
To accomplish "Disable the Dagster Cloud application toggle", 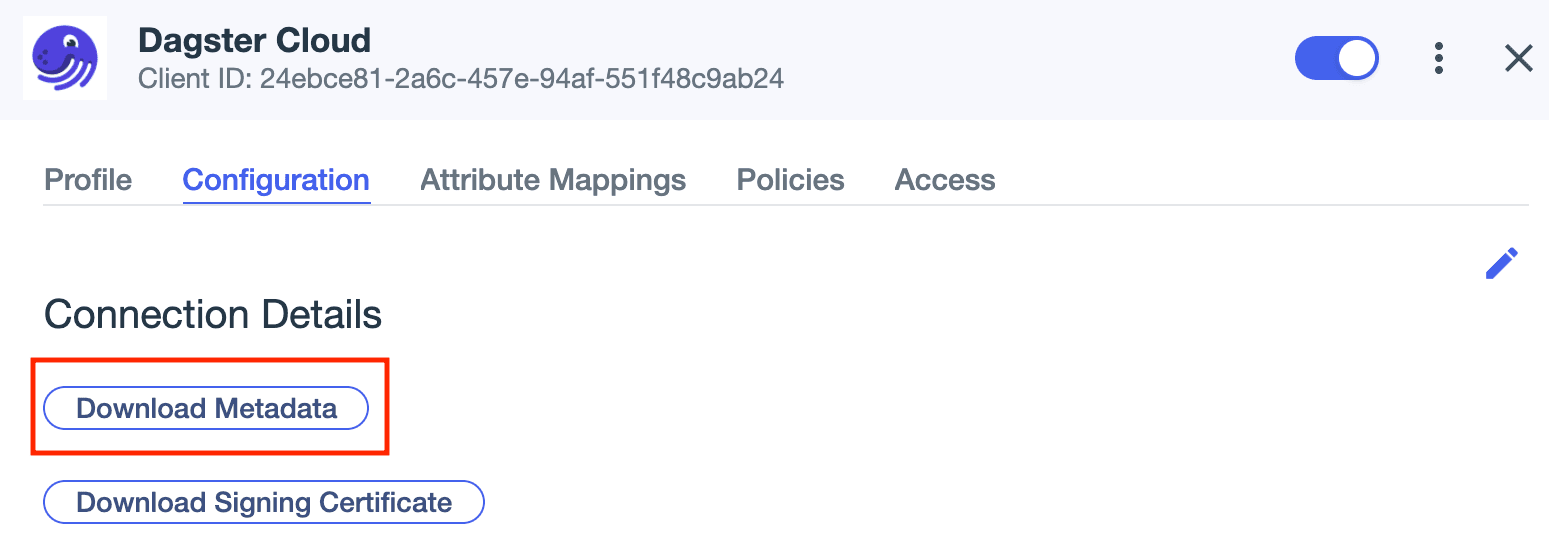I will pyautogui.click(x=1336, y=58).
